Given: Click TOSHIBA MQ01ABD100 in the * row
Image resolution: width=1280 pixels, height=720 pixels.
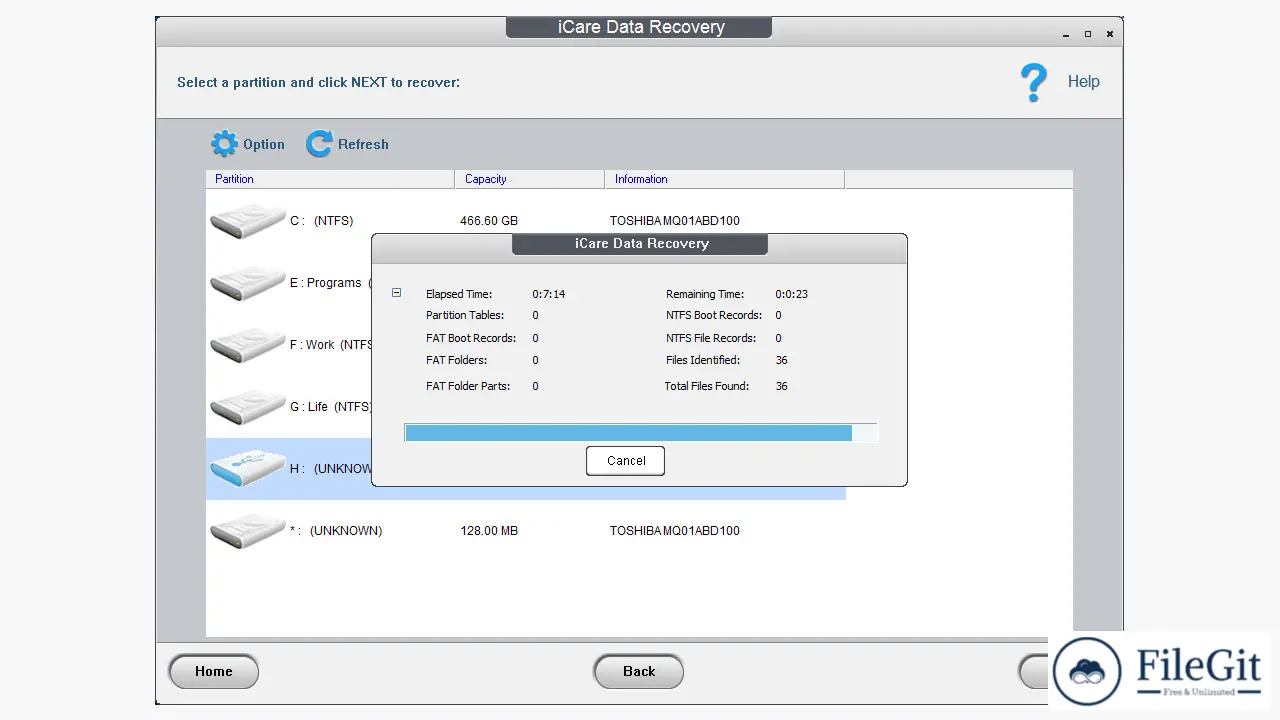Looking at the screenshot, I should (x=675, y=531).
